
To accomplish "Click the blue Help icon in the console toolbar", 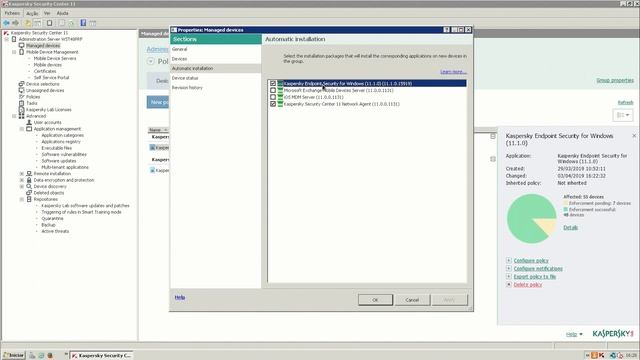I will pos(83,23).
